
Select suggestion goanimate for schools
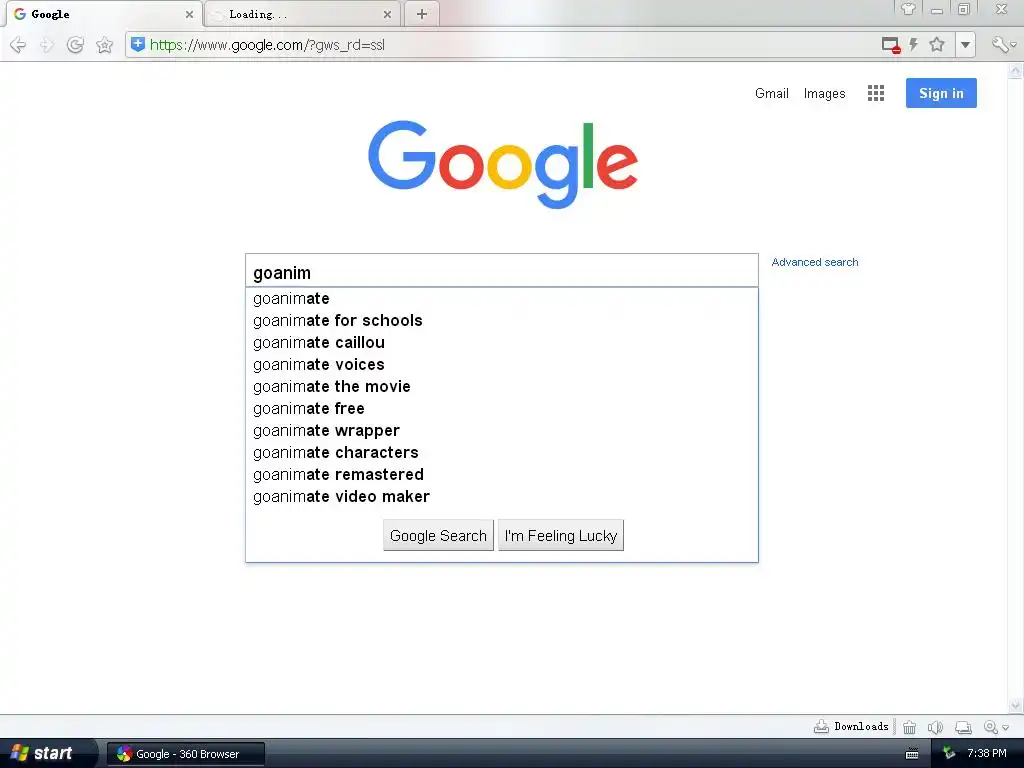click(x=502, y=321)
